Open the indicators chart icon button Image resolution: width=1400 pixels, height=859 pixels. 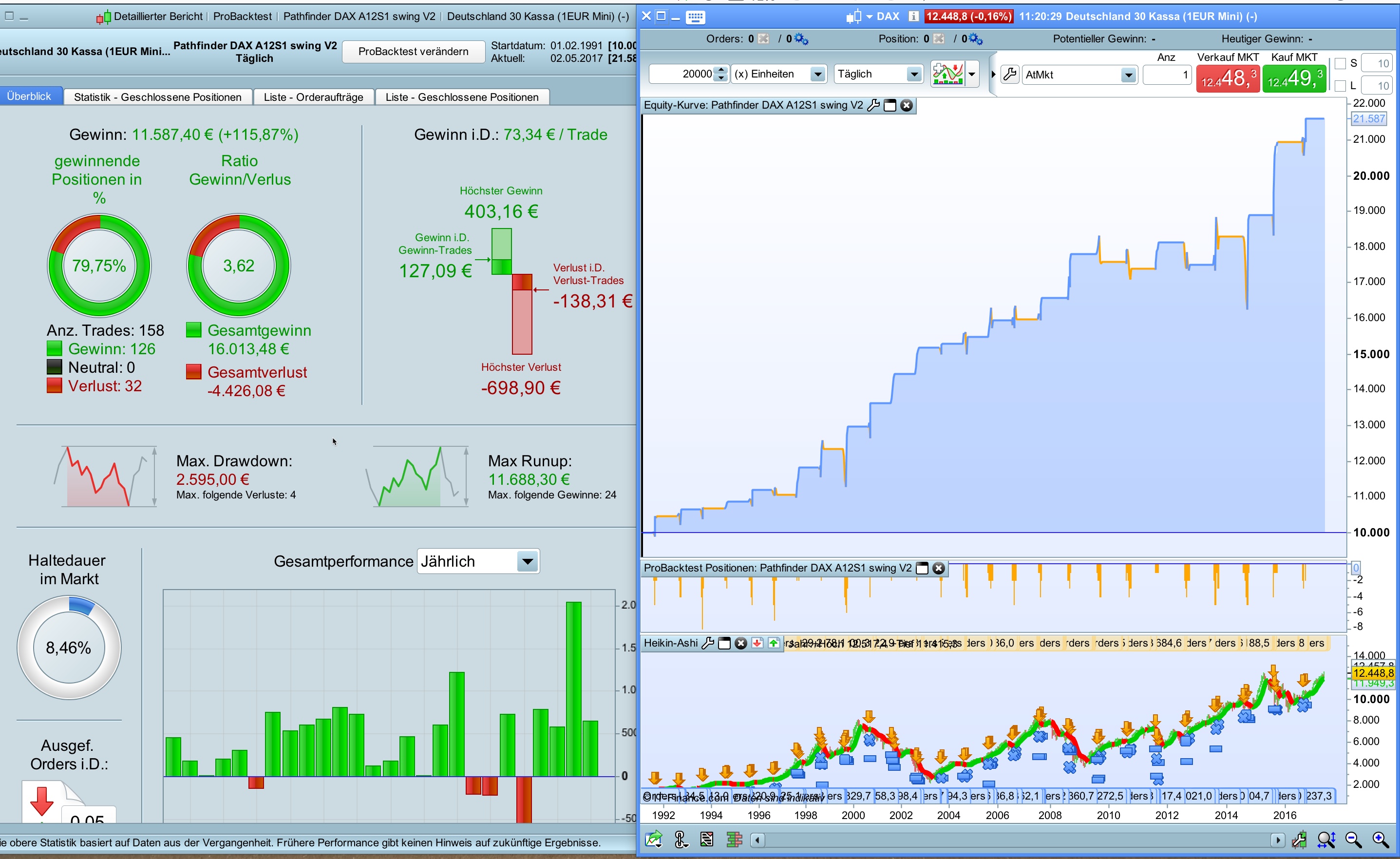tap(948, 74)
